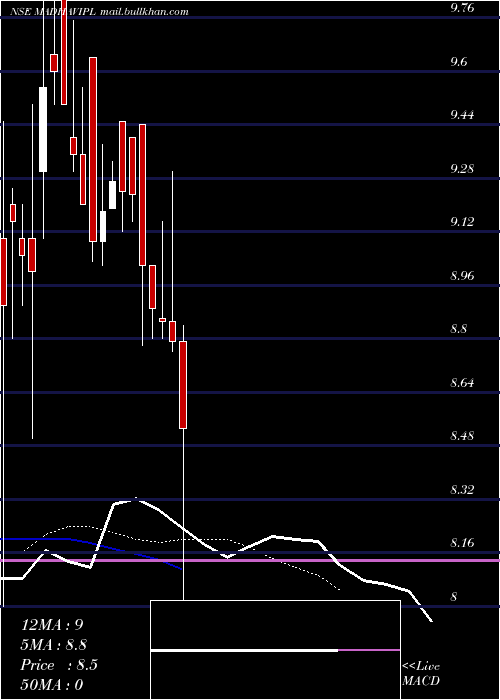Click the 9.12 price axis label
This screenshot has width=500, height=700.
coord(464,222)
